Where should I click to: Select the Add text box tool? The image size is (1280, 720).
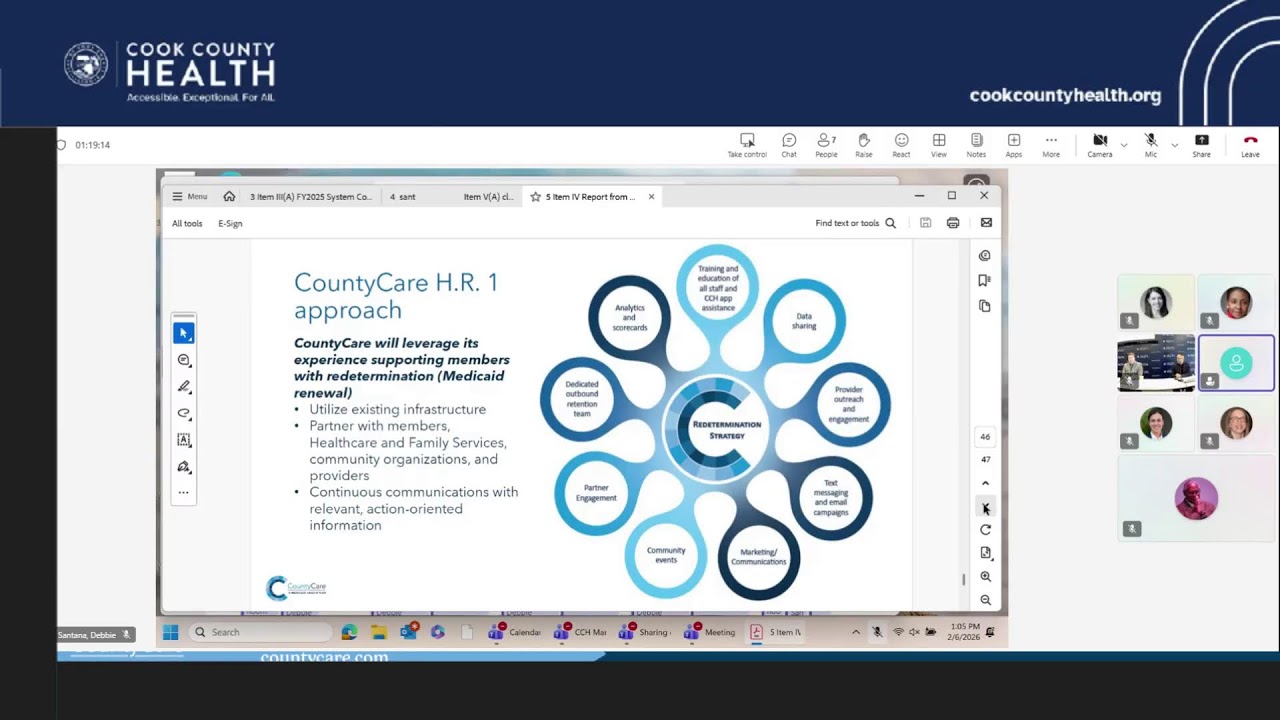click(183, 440)
